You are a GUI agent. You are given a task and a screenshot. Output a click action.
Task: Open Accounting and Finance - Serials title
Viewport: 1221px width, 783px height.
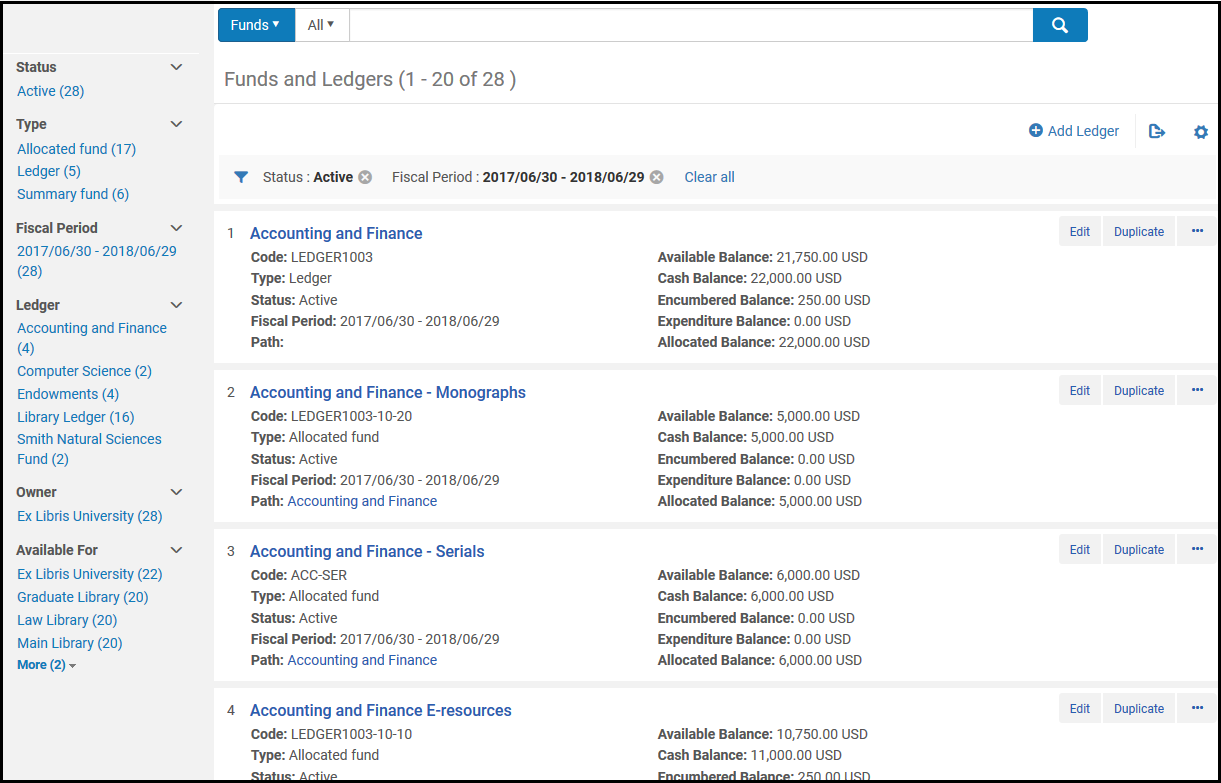[x=367, y=551]
